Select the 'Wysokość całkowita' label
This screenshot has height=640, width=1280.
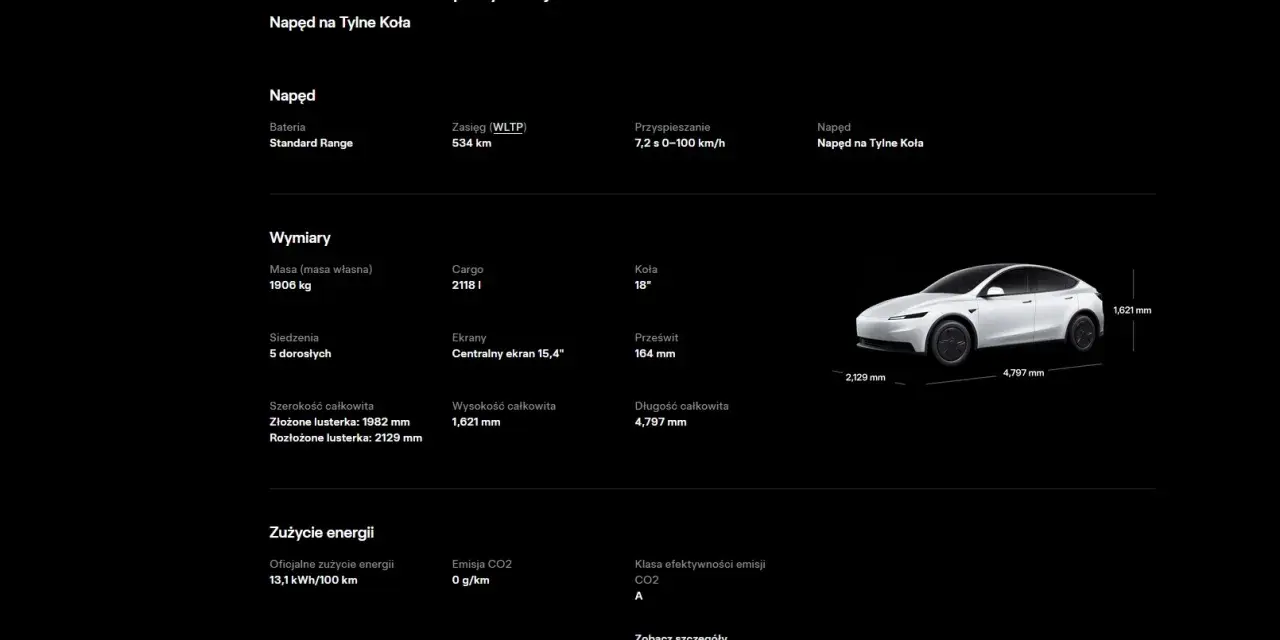pyautogui.click(x=504, y=406)
